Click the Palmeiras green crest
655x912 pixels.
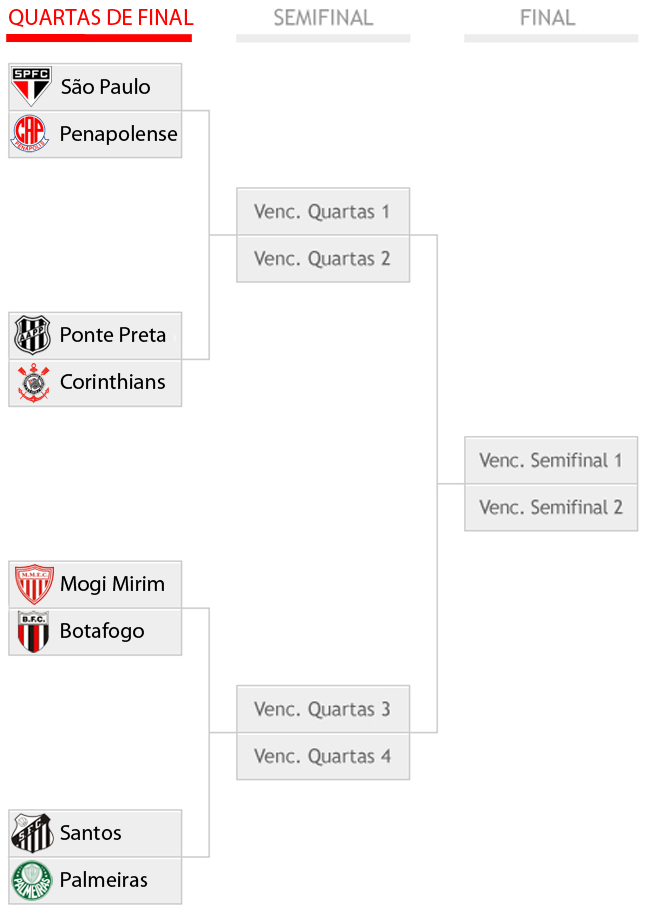[32, 881]
